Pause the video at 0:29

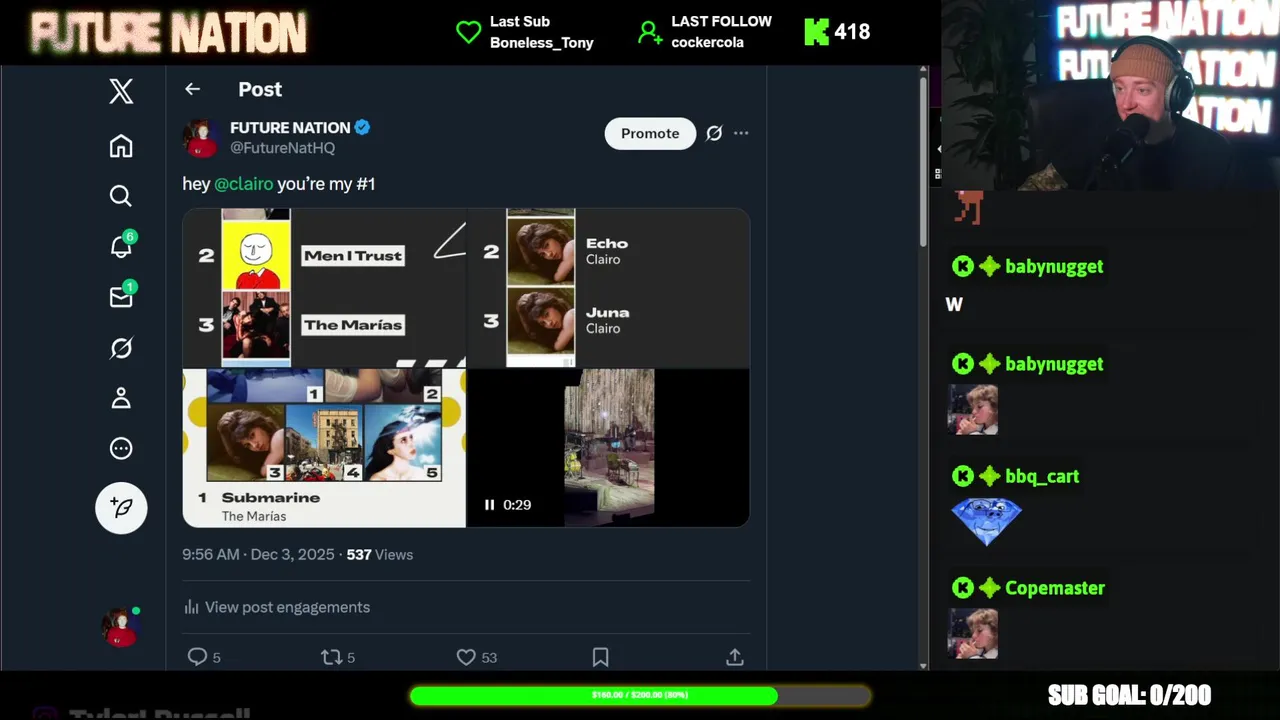pos(489,505)
